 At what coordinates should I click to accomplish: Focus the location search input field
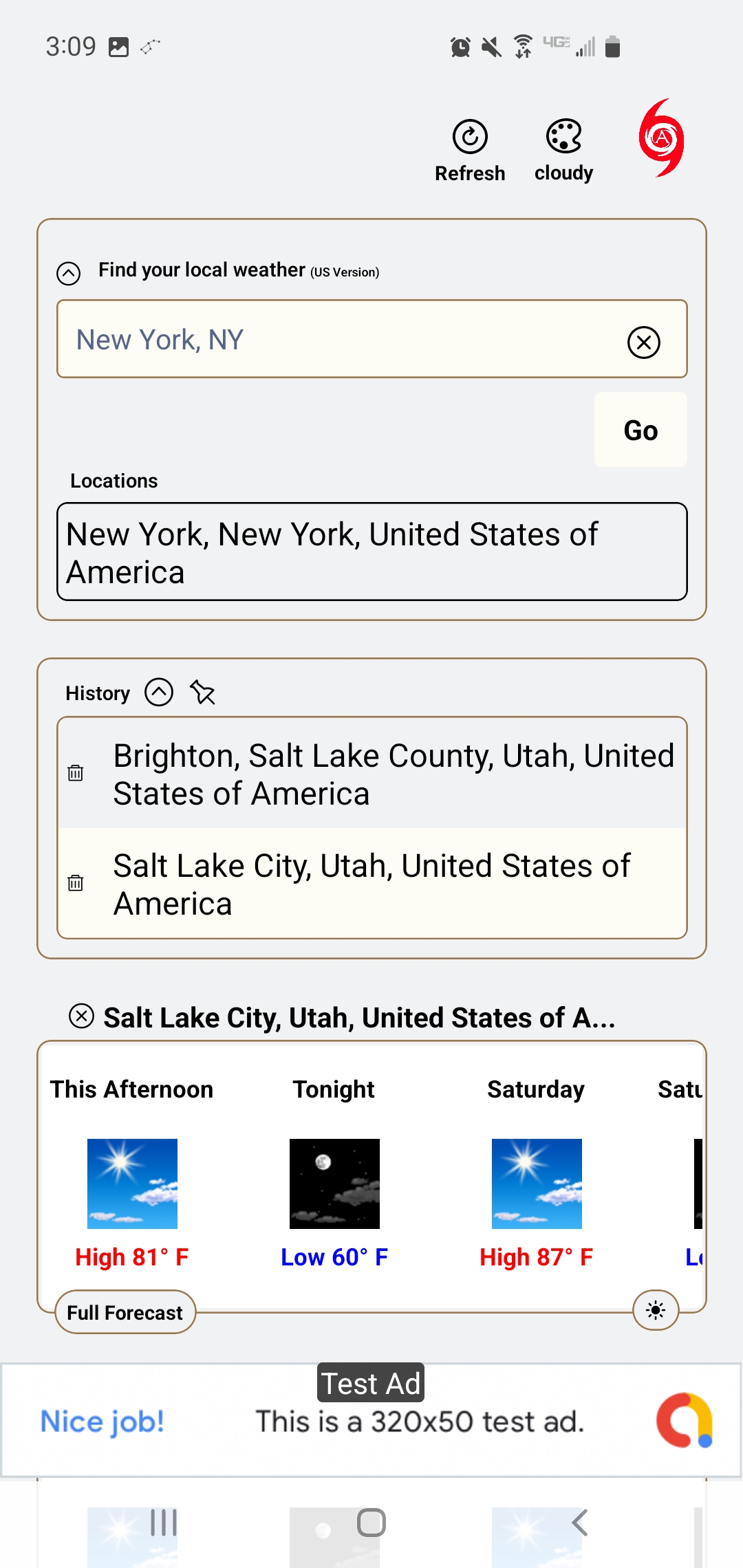tap(337, 340)
